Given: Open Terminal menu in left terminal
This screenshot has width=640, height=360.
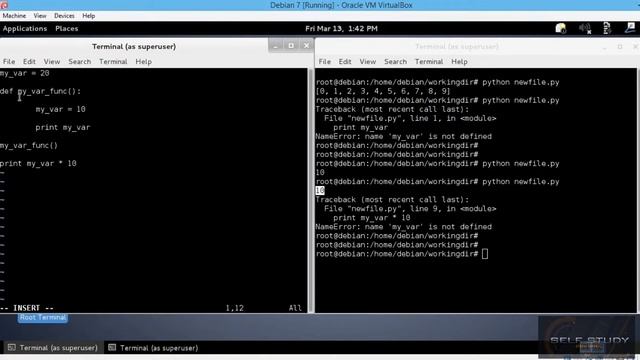Looking at the screenshot, I should click(113, 62).
